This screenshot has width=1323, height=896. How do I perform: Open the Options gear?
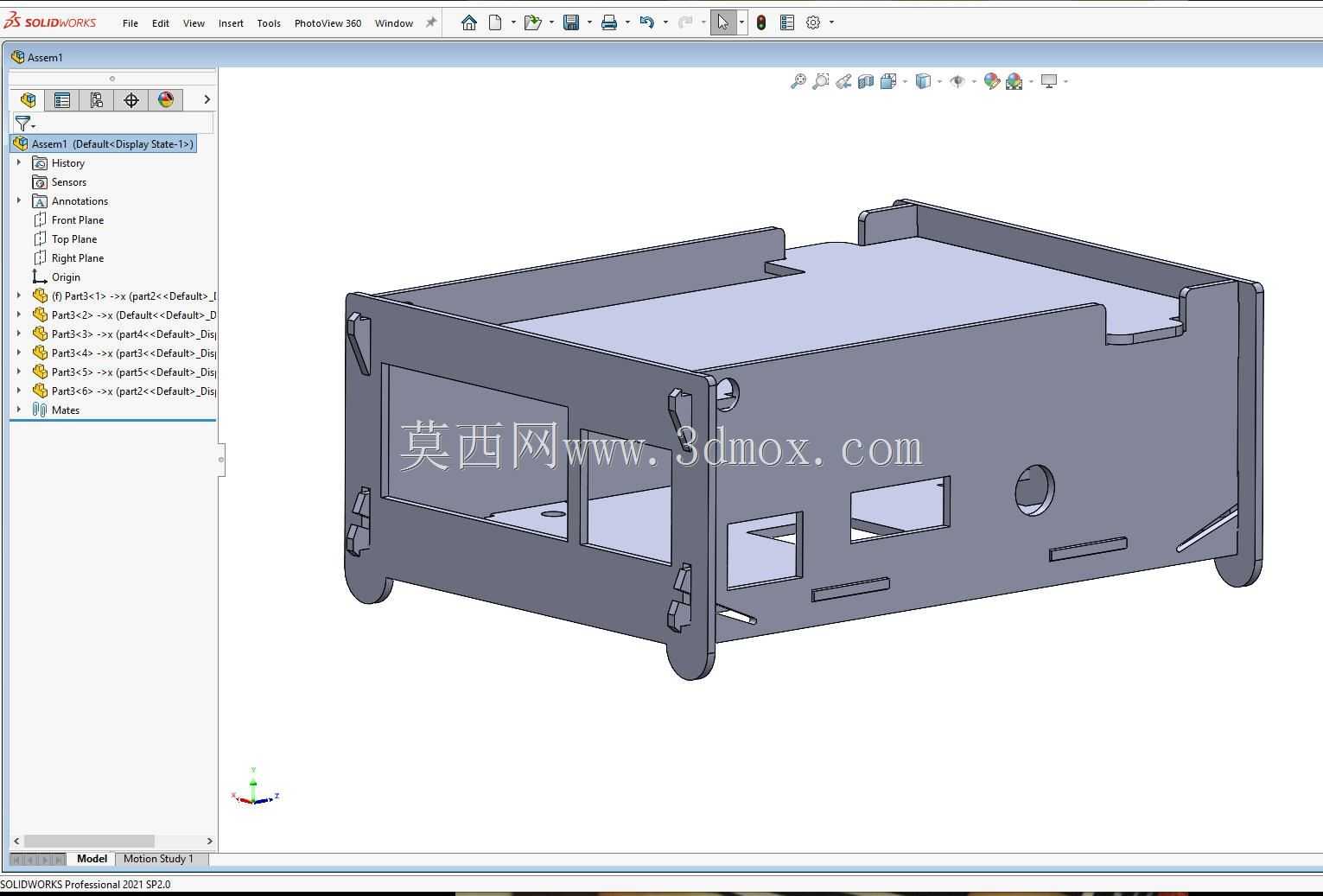pos(813,22)
